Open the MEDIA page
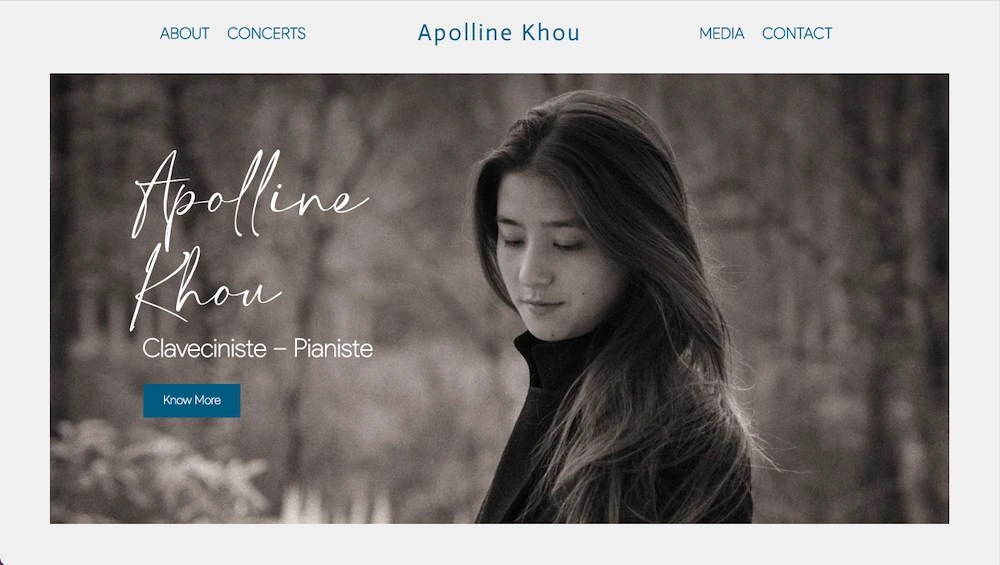 click(721, 33)
